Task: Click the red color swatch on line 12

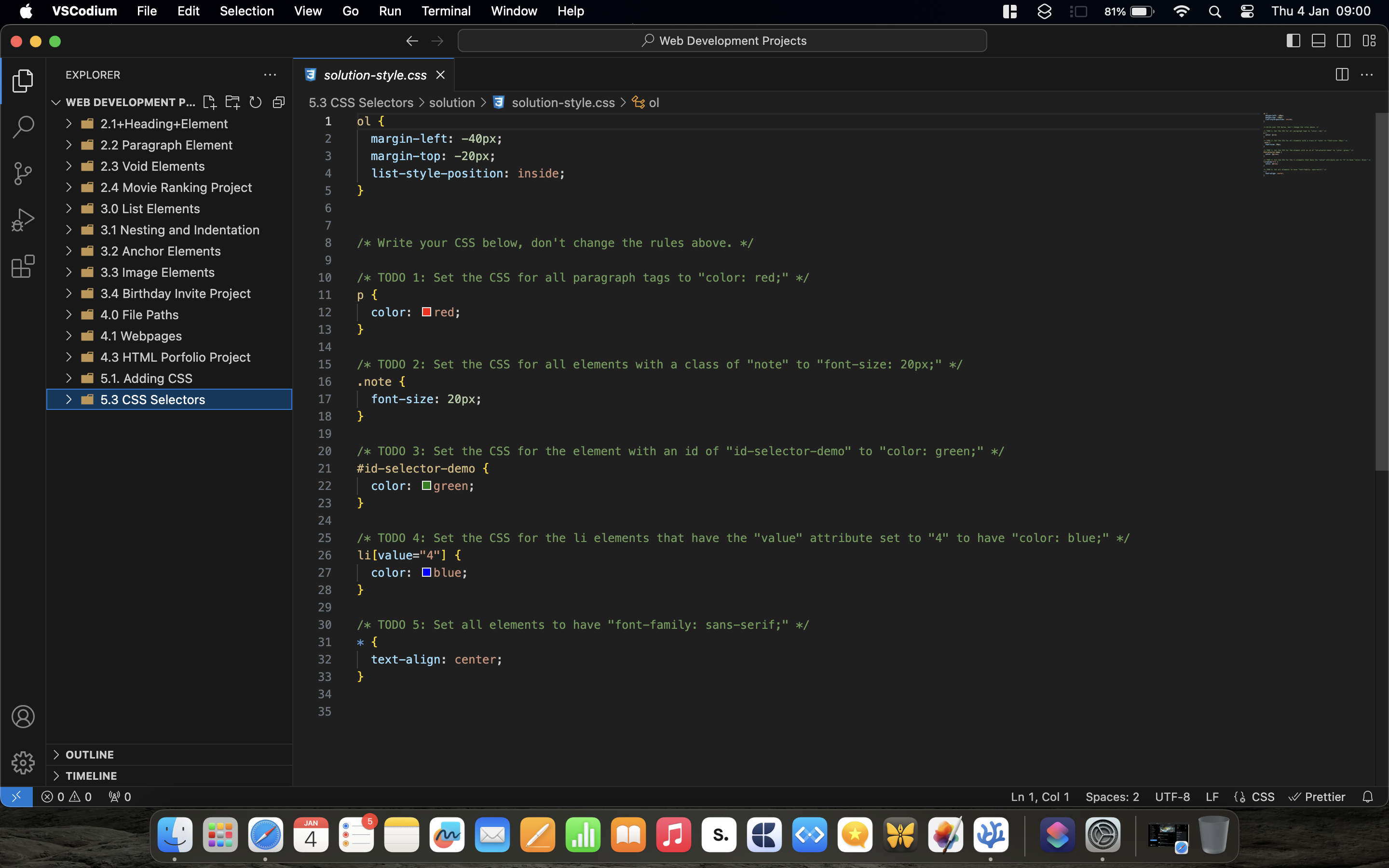Action: tap(426, 312)
